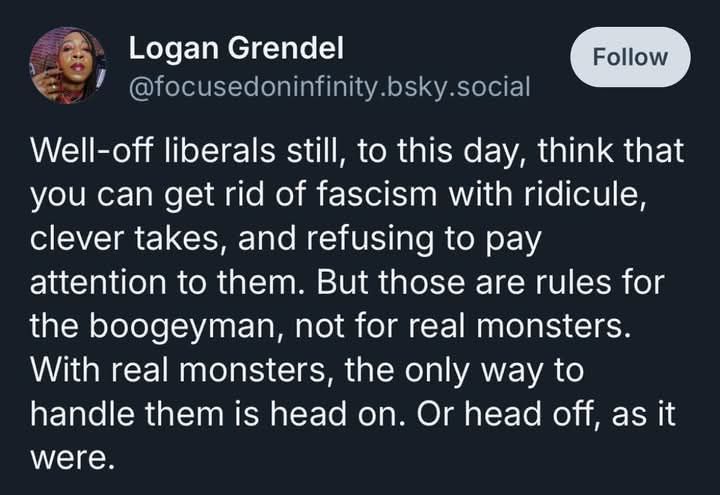
Task: Click the word "With" starting the sixth line
Action: point(65,370)
